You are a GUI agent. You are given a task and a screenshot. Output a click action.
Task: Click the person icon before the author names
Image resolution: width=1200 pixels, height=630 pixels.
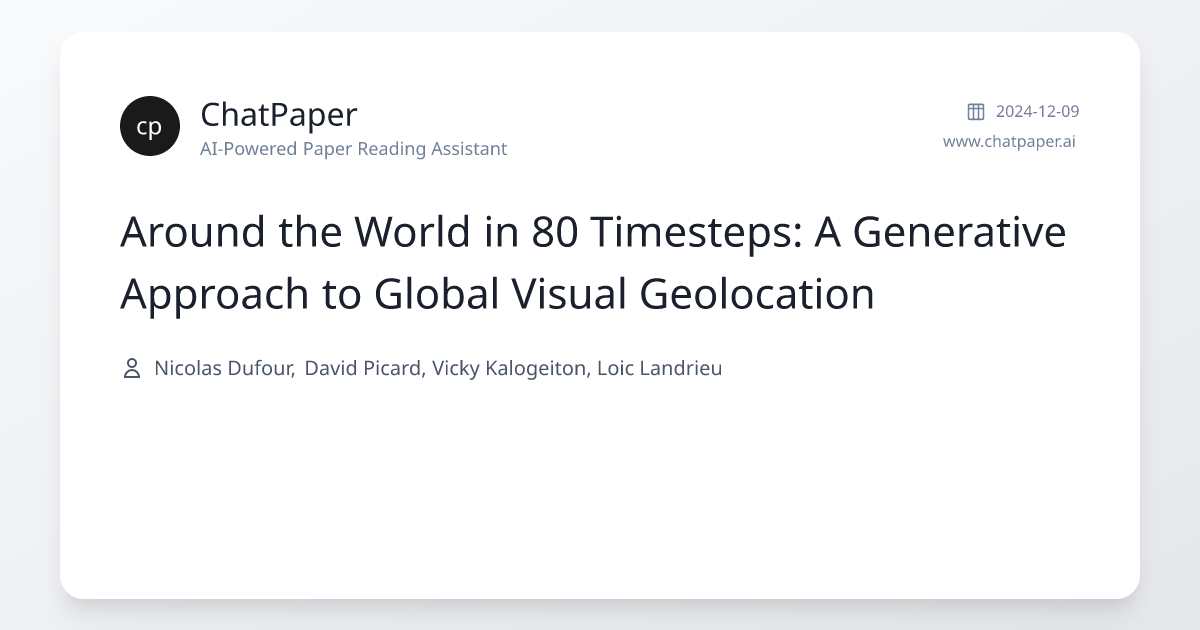click(131, 368)
